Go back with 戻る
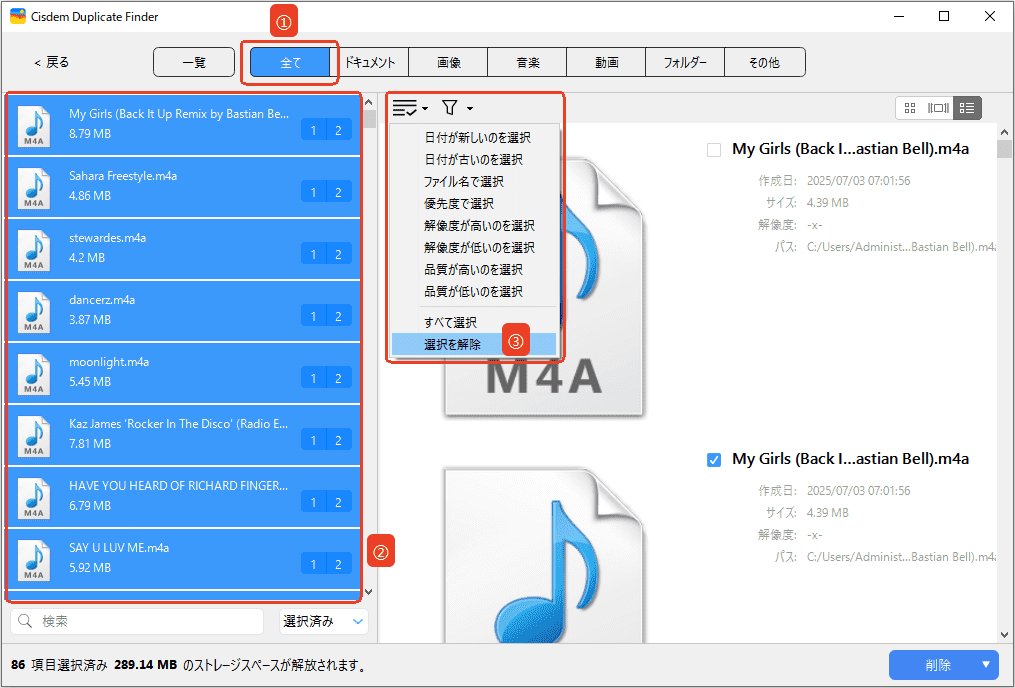Image resolution: width=1015 pixels, height=688 pixels. [52, 62]
